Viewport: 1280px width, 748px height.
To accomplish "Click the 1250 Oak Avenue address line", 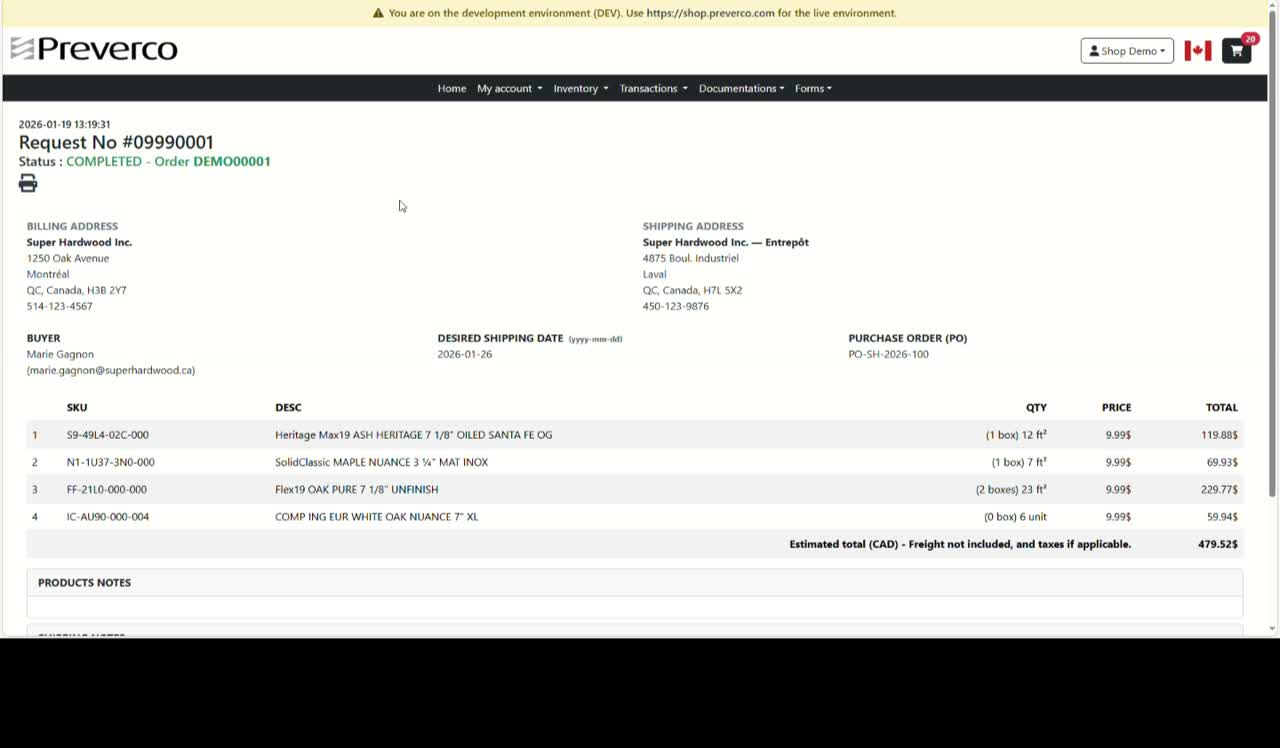I will (68, 258).
